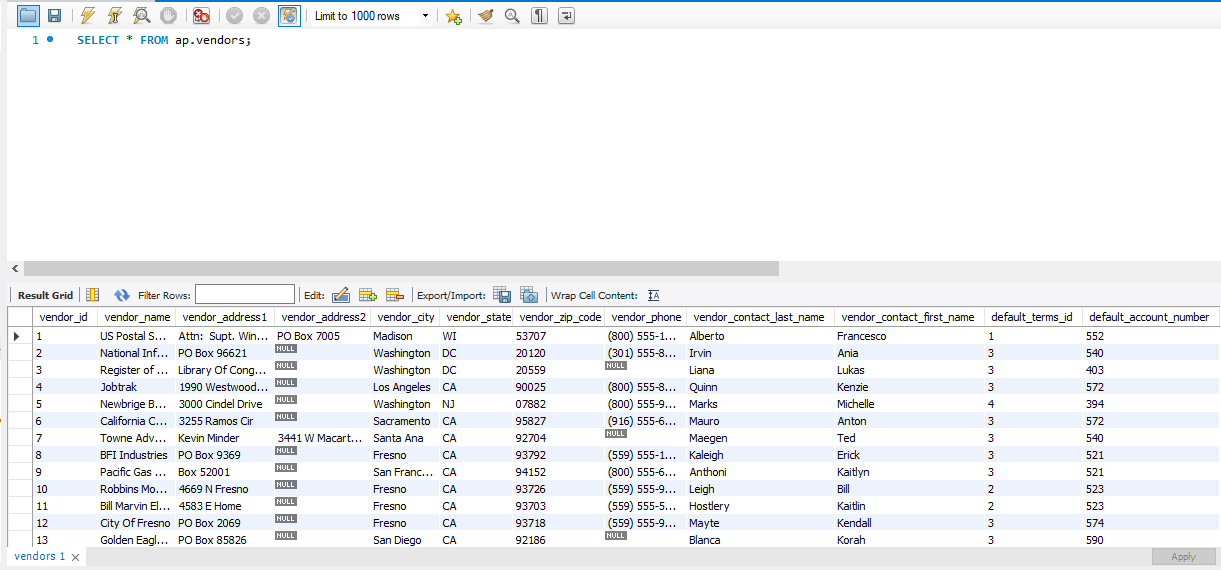This screenshot has height=570, width=1221.
Task: Click the Result Grid label
Action: tap(45, 295)
